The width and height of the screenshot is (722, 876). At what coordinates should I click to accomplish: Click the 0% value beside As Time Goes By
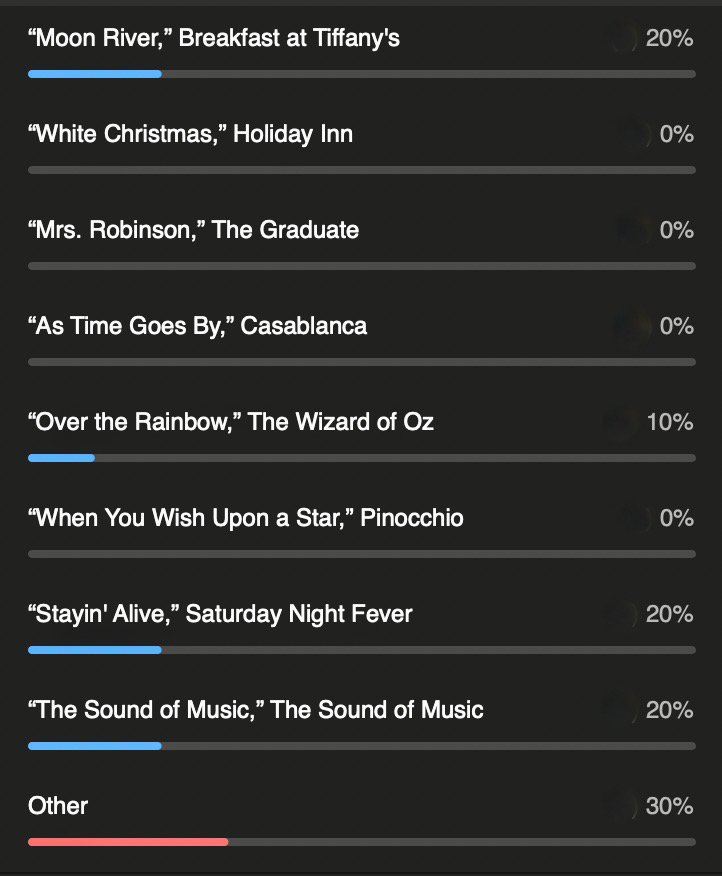676,327
